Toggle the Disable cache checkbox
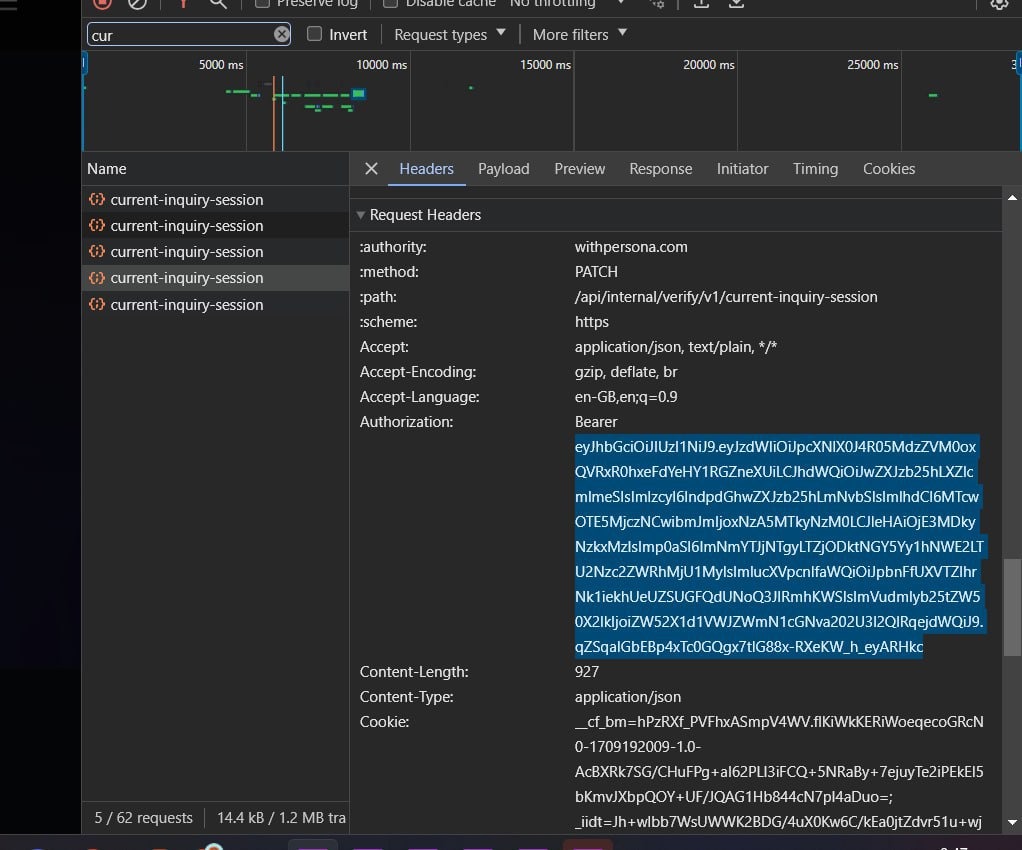The image size is (1022, 850). (391, 3)
